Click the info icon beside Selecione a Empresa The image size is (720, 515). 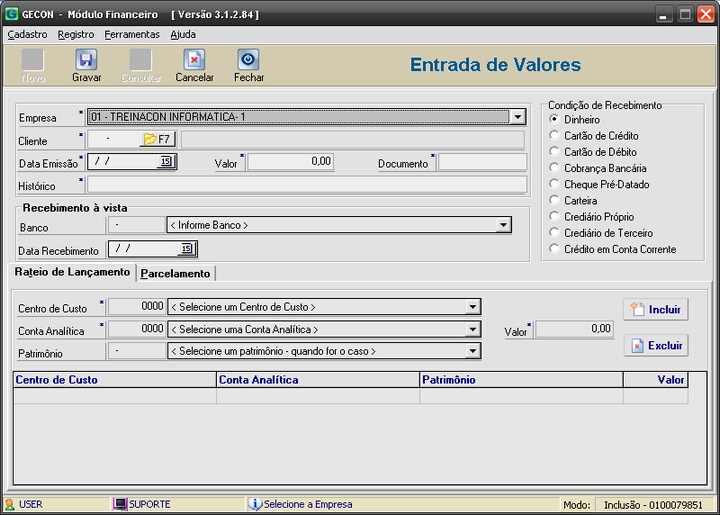click(255, 504)
